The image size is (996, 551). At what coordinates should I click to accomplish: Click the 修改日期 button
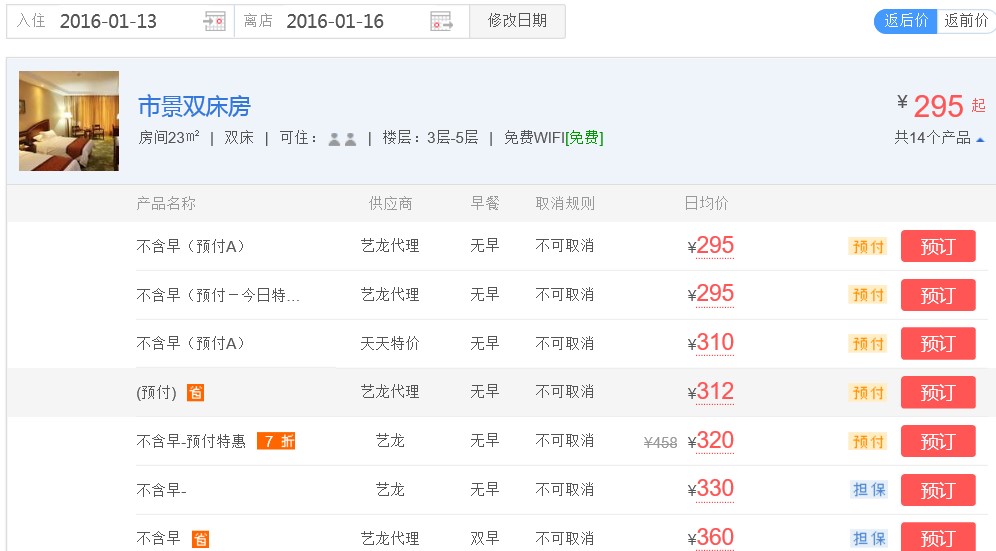[x=517, y=21]
